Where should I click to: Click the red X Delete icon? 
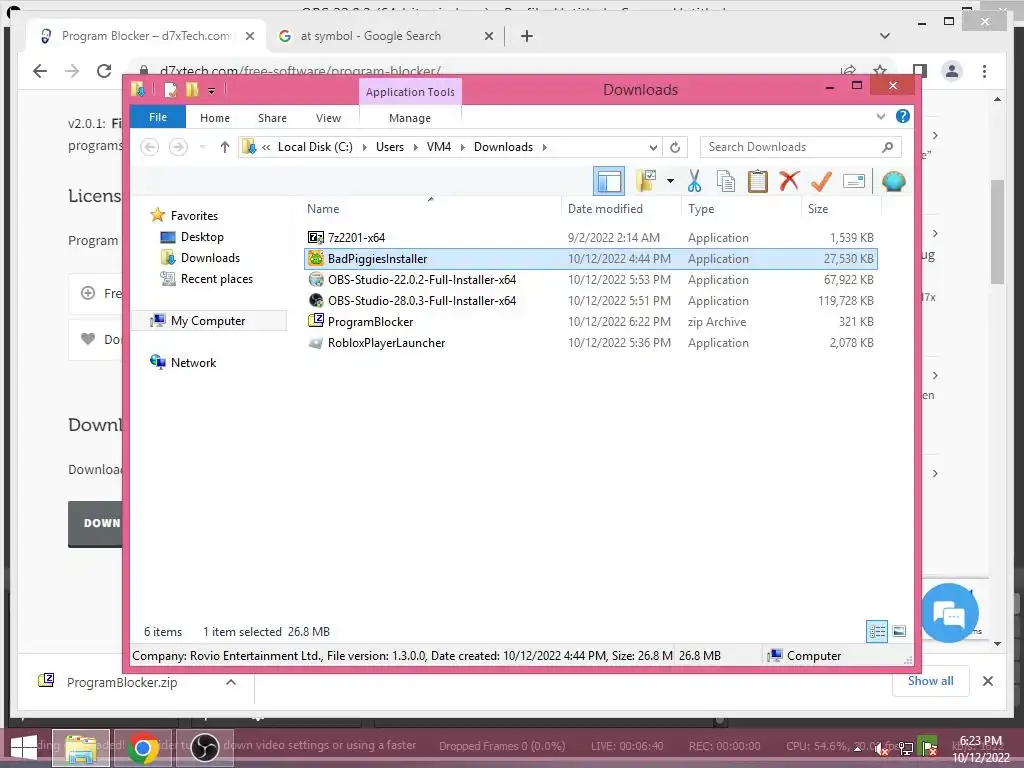pos(789,180)
